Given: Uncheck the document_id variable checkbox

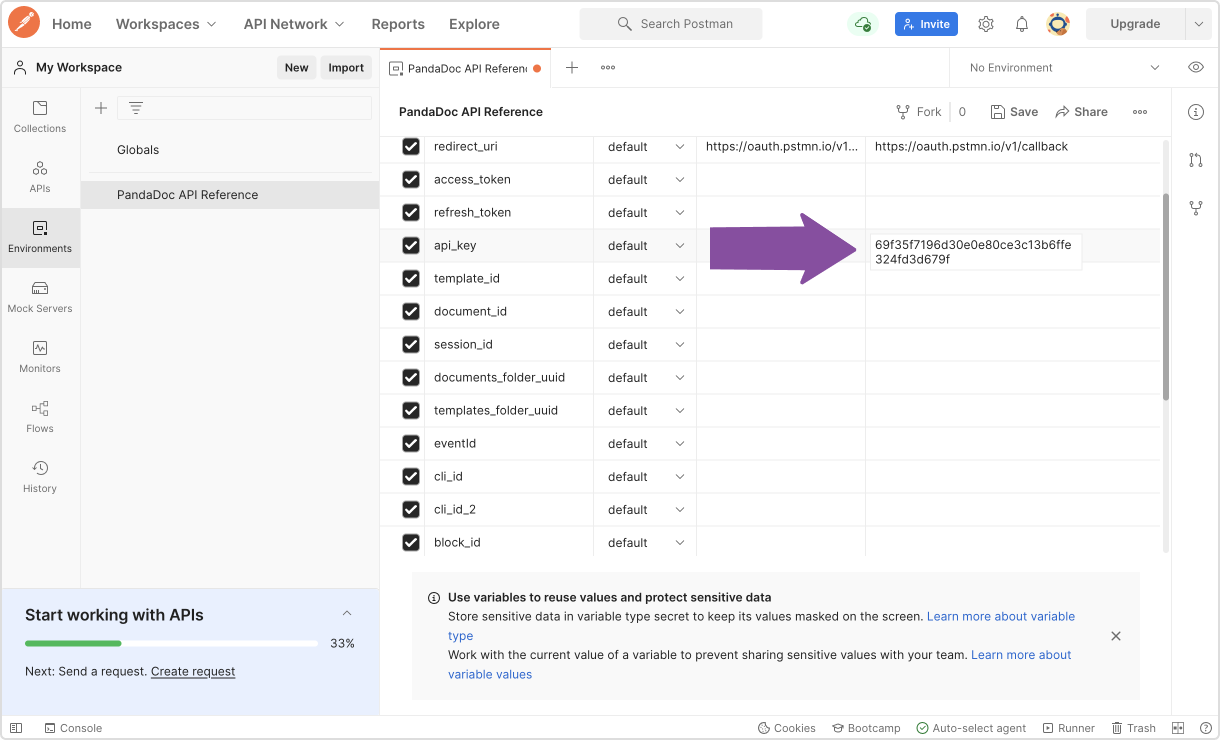Looking at the screenshot, I should (x=410, y=311).
